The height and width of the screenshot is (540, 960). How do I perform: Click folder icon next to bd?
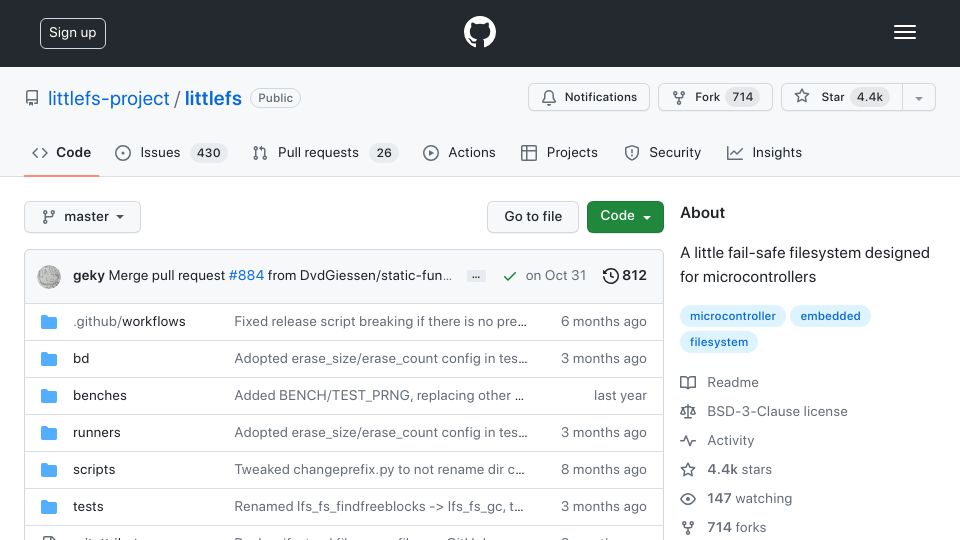click(x=49, y=359)
